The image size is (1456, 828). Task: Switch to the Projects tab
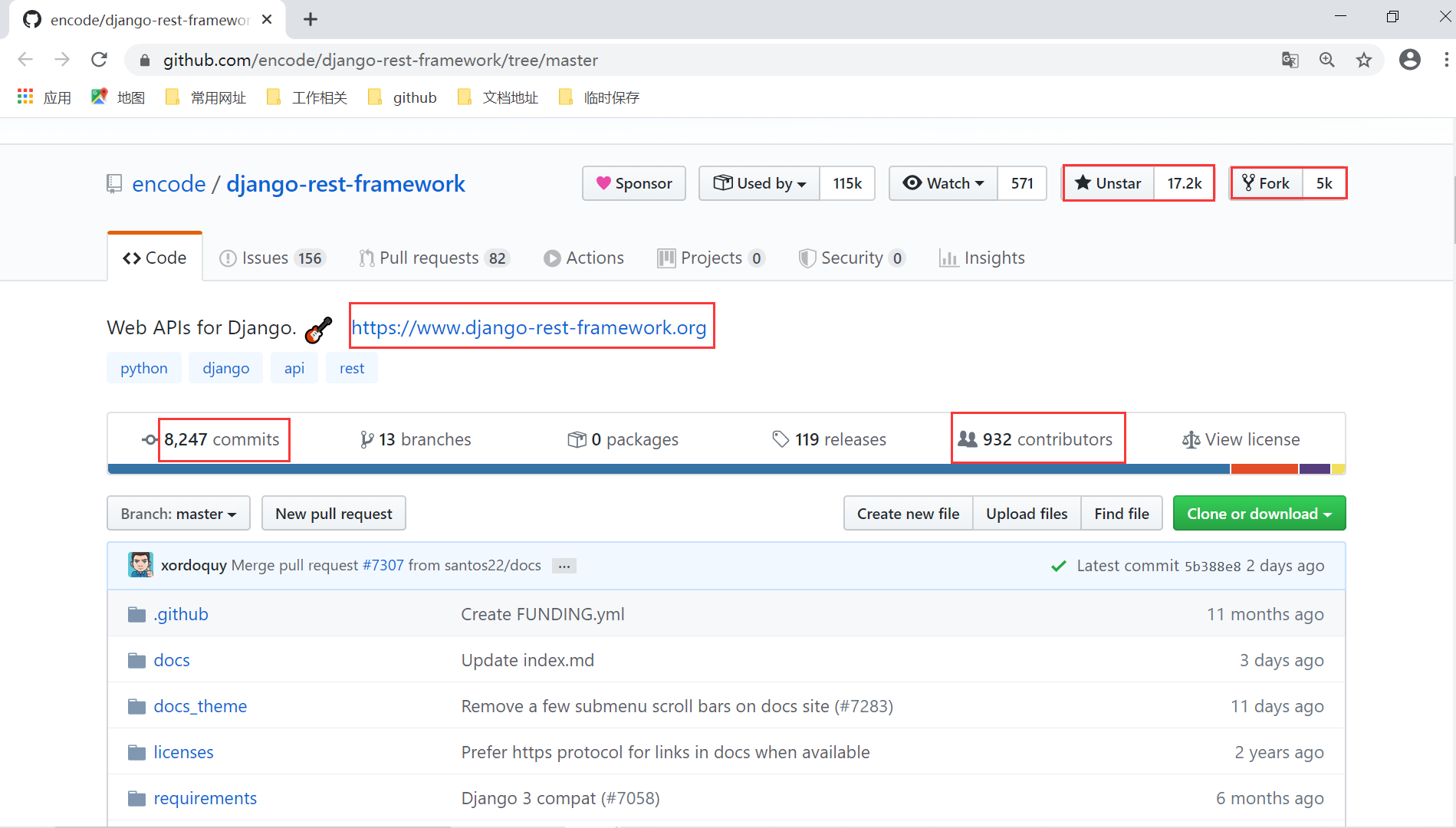tap(711, 258)
